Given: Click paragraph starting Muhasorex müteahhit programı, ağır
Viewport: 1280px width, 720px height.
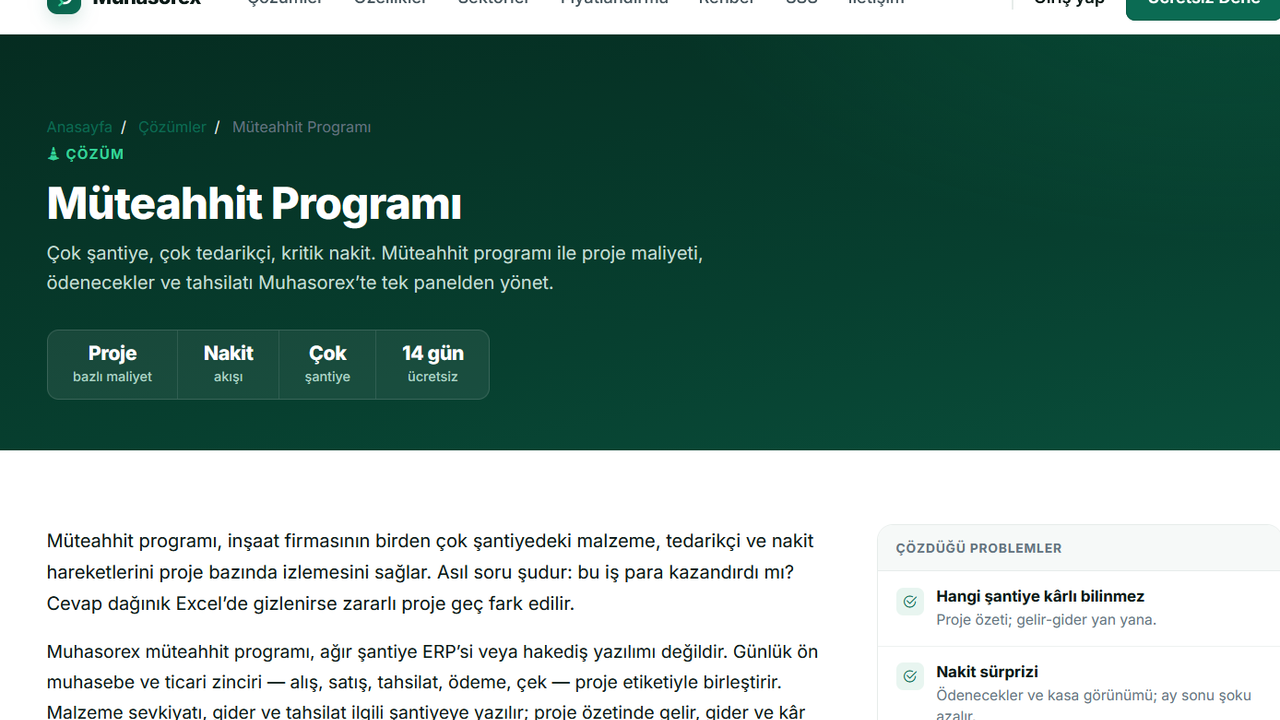Looking at the screenshot, I should point(433,682).
